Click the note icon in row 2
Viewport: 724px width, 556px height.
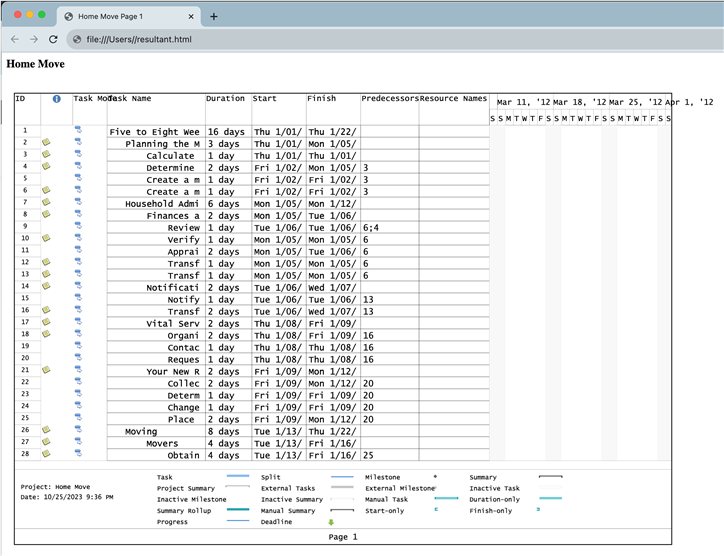pos(46,143)
